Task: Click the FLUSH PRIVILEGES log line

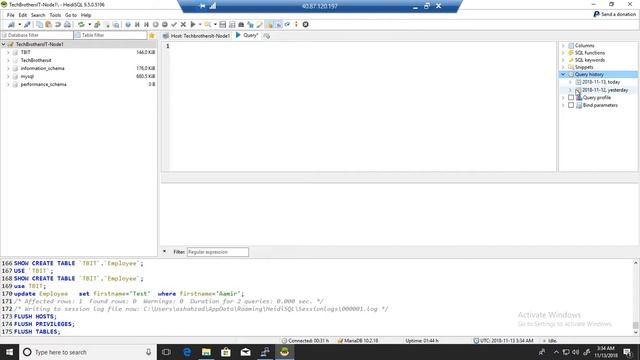Action: 44,324
